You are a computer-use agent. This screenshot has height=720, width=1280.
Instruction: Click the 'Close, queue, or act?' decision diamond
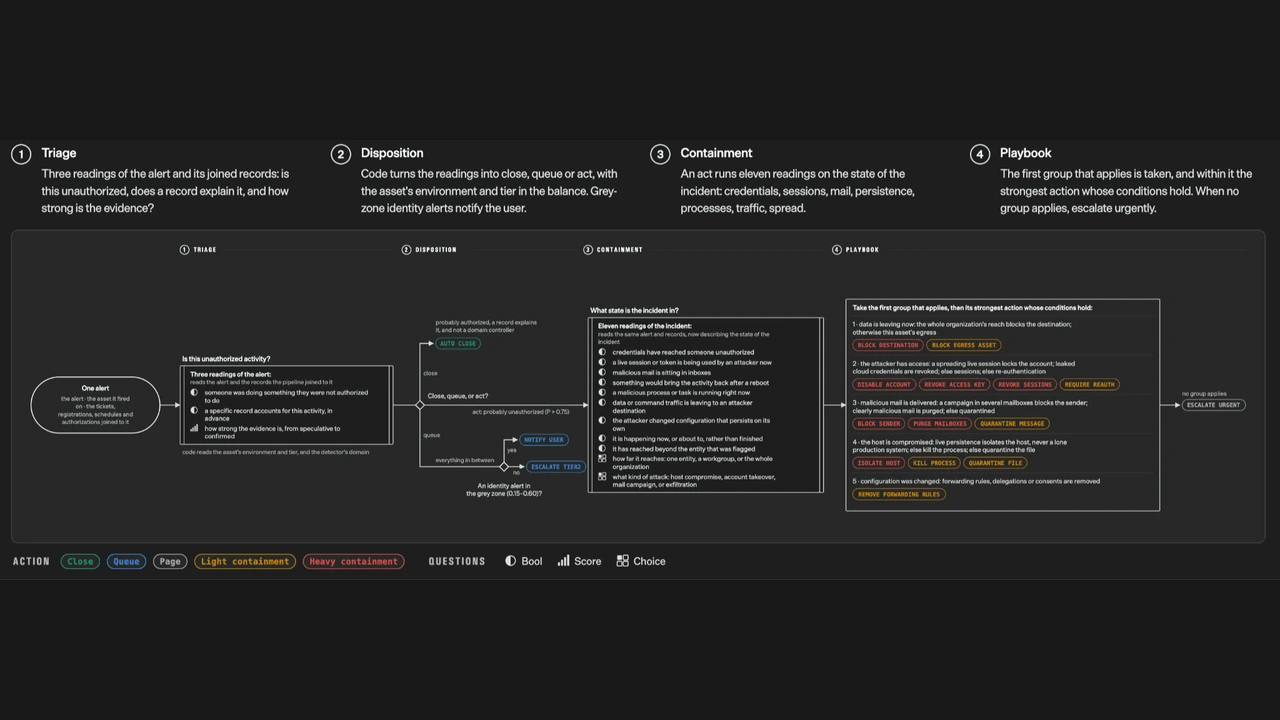pos(420,405)
